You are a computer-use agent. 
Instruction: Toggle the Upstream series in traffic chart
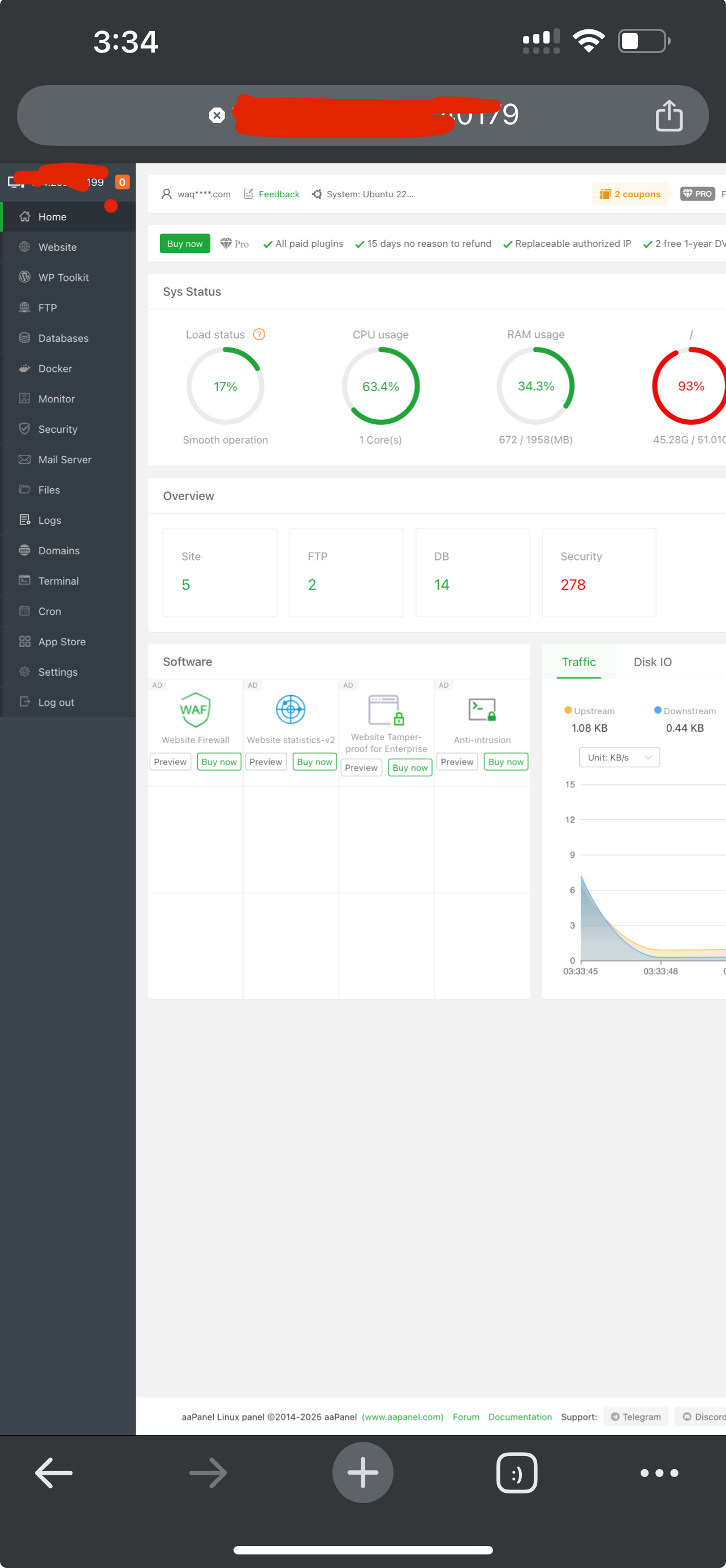(589, 711)
